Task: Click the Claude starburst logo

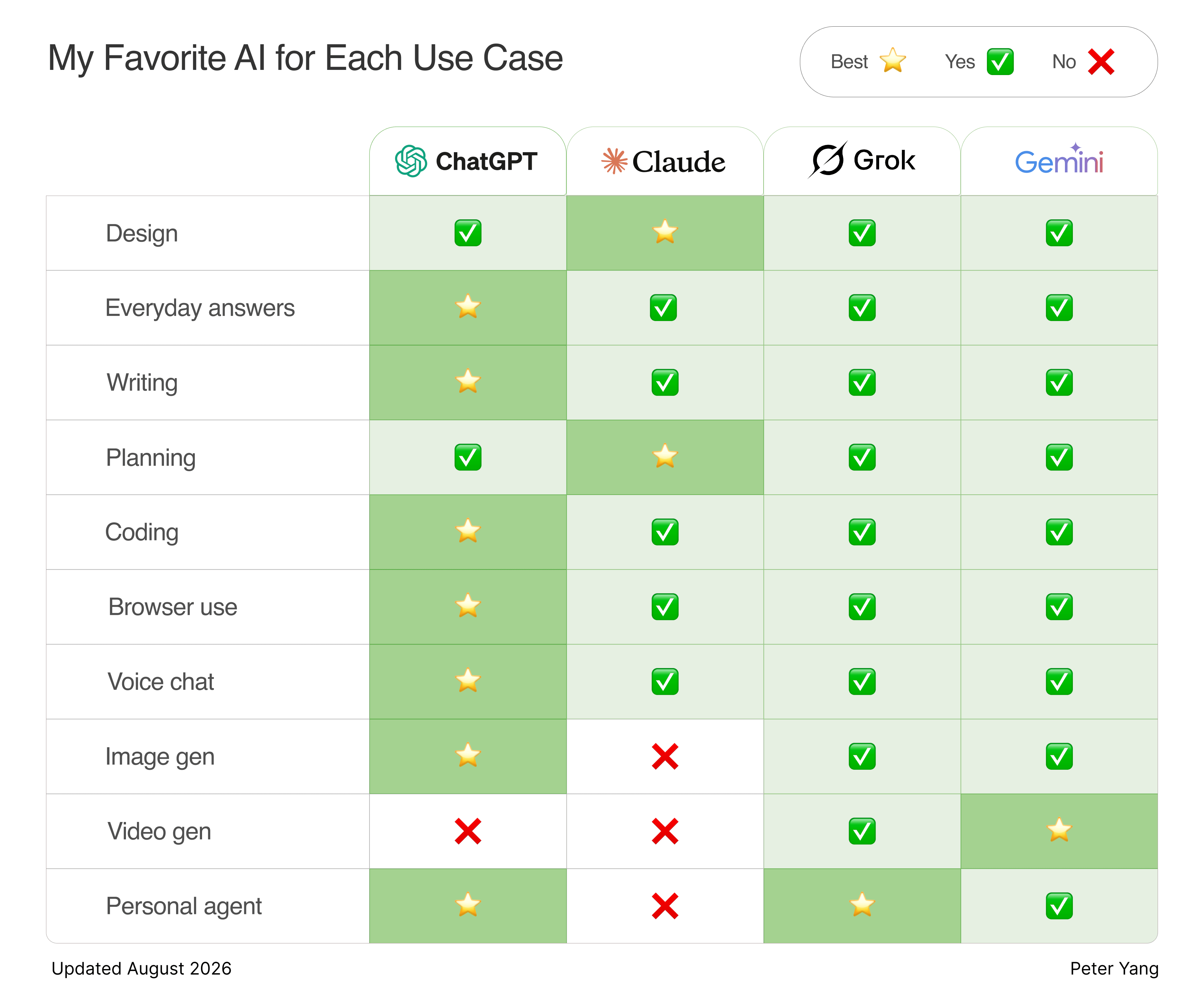Action: click(x=614, y=161)
